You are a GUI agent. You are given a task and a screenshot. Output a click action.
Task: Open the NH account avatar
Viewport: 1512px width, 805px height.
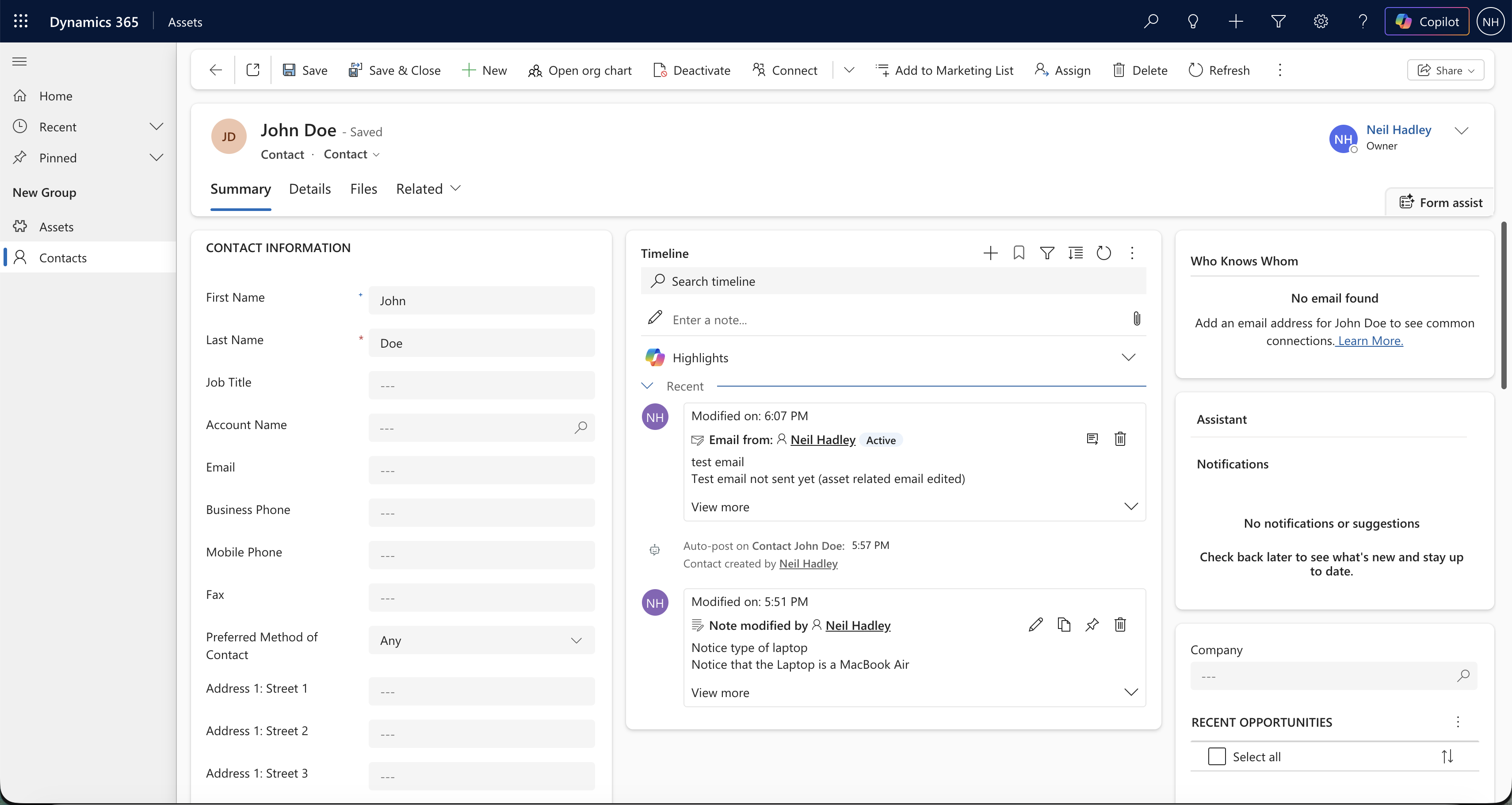[1491, 22]
